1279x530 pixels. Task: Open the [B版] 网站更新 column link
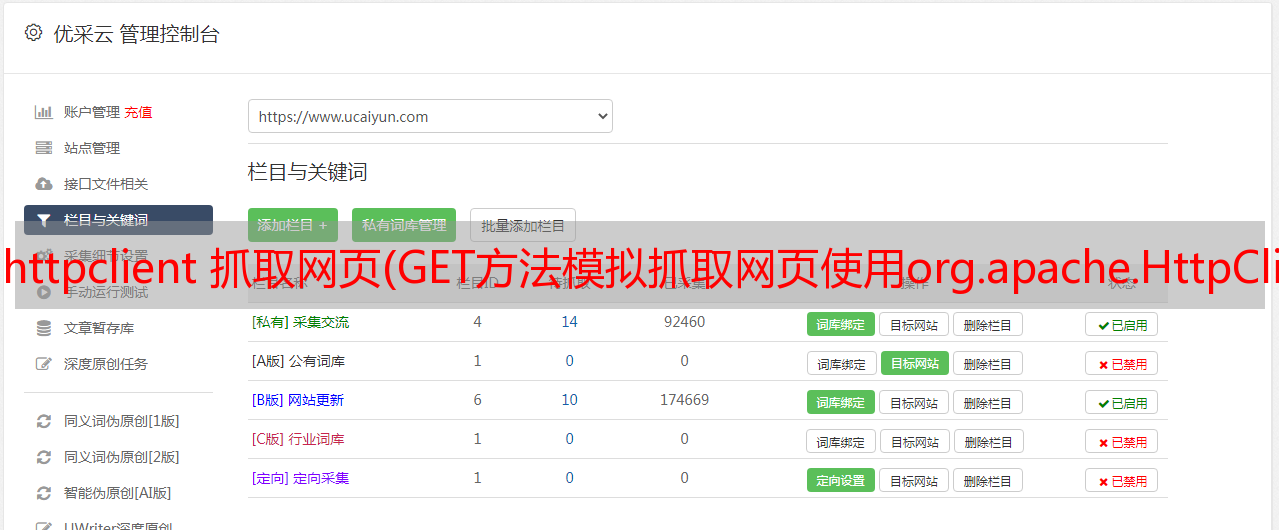click(x=298, y=400)
